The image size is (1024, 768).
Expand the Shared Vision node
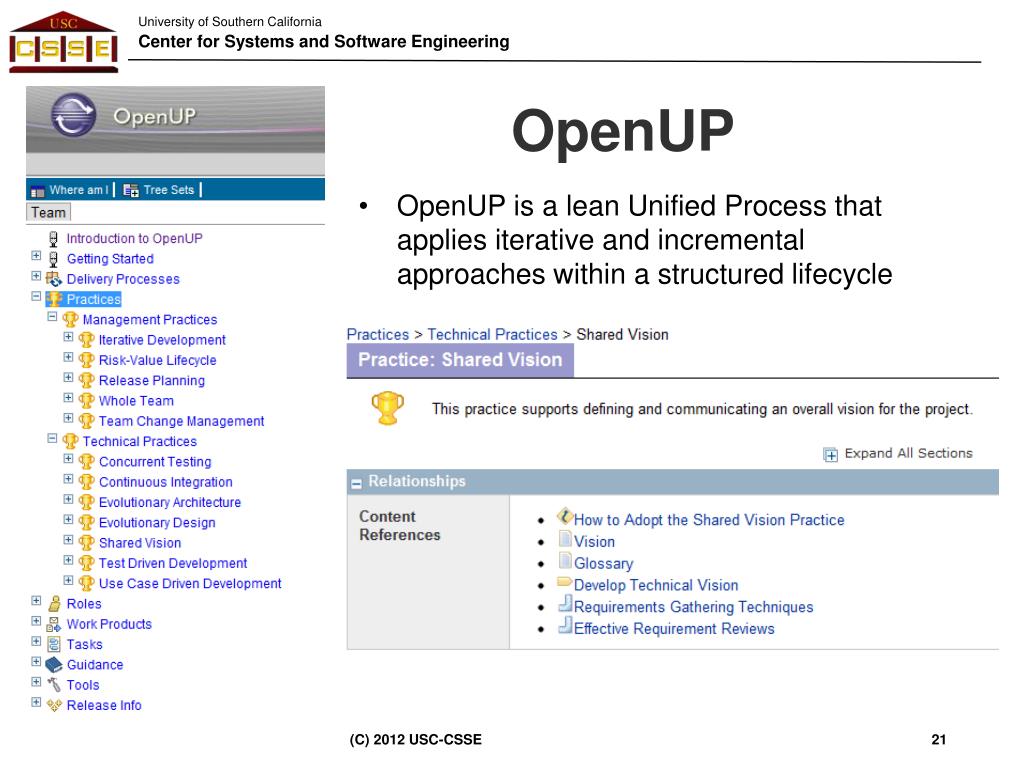[x=68, y=539]
